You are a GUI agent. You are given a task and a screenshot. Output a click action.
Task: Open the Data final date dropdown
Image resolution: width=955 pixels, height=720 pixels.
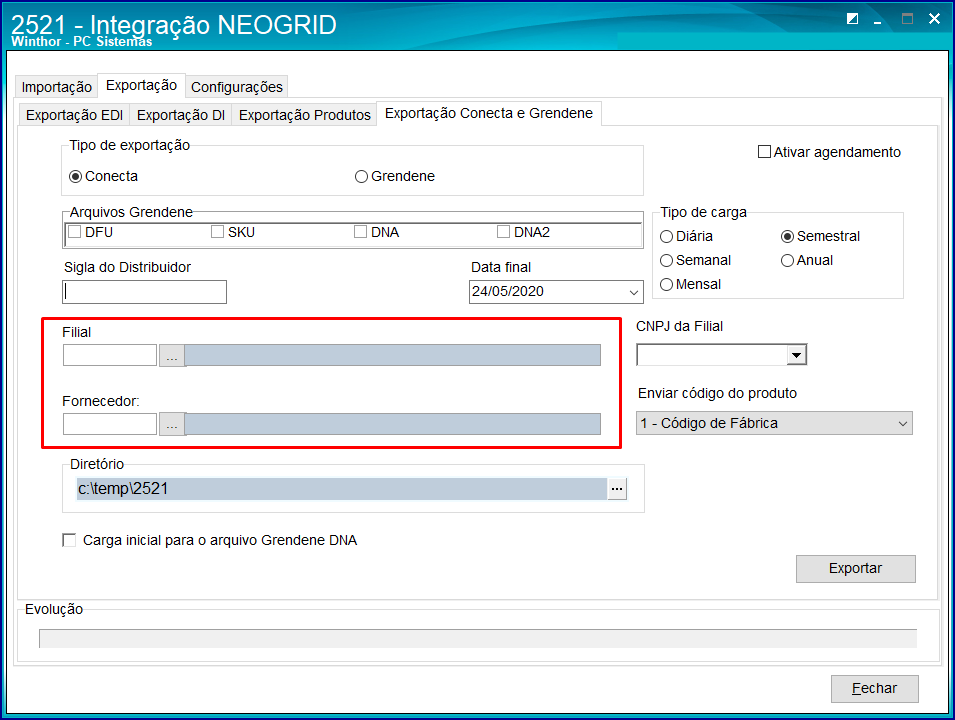[x=633, y=292]
